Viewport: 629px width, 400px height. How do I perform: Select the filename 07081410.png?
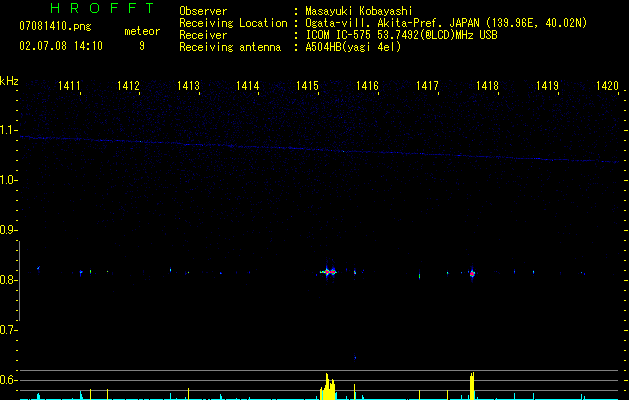tap(55, 26)
